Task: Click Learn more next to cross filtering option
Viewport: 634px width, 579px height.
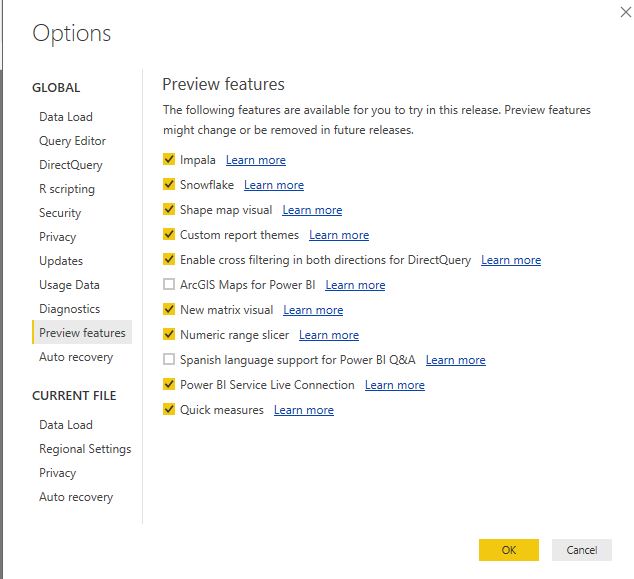Action: [x=510, y=260]
